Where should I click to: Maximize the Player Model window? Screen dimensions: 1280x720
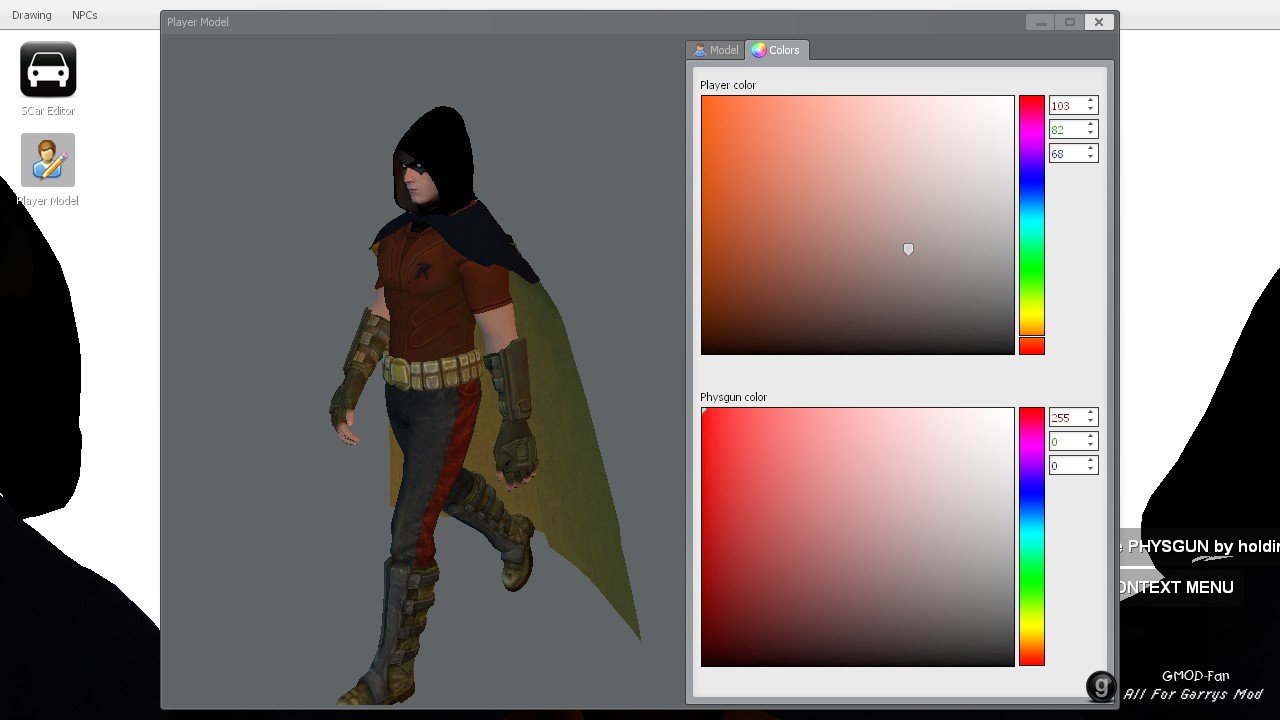[1070, 22]
